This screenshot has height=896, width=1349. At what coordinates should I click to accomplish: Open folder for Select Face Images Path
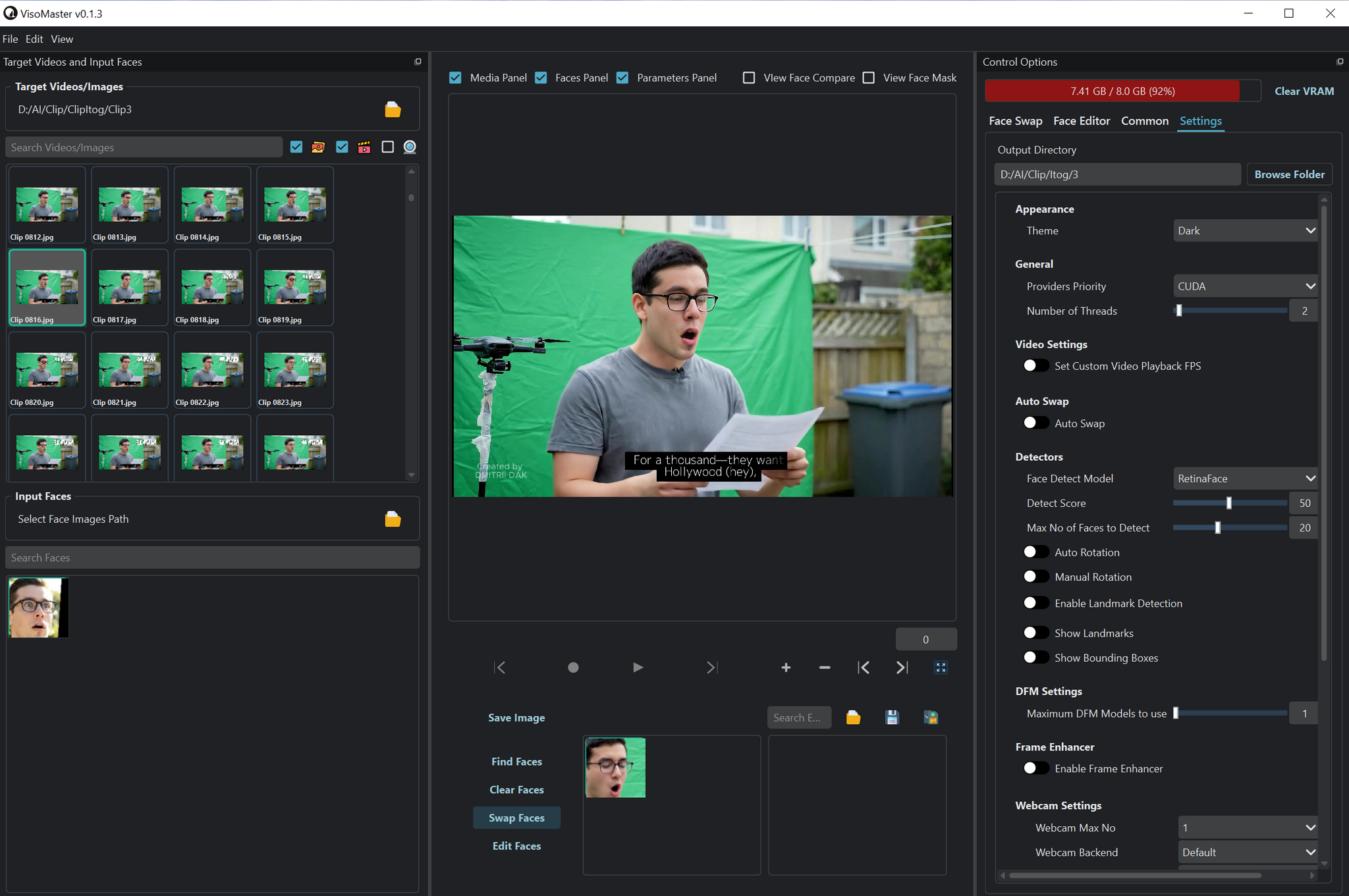click(x=393, y=519)
